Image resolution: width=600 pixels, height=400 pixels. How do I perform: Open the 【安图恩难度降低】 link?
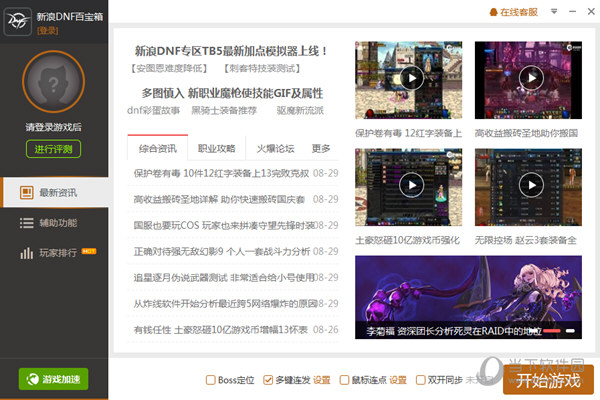[x=169, y=69]
